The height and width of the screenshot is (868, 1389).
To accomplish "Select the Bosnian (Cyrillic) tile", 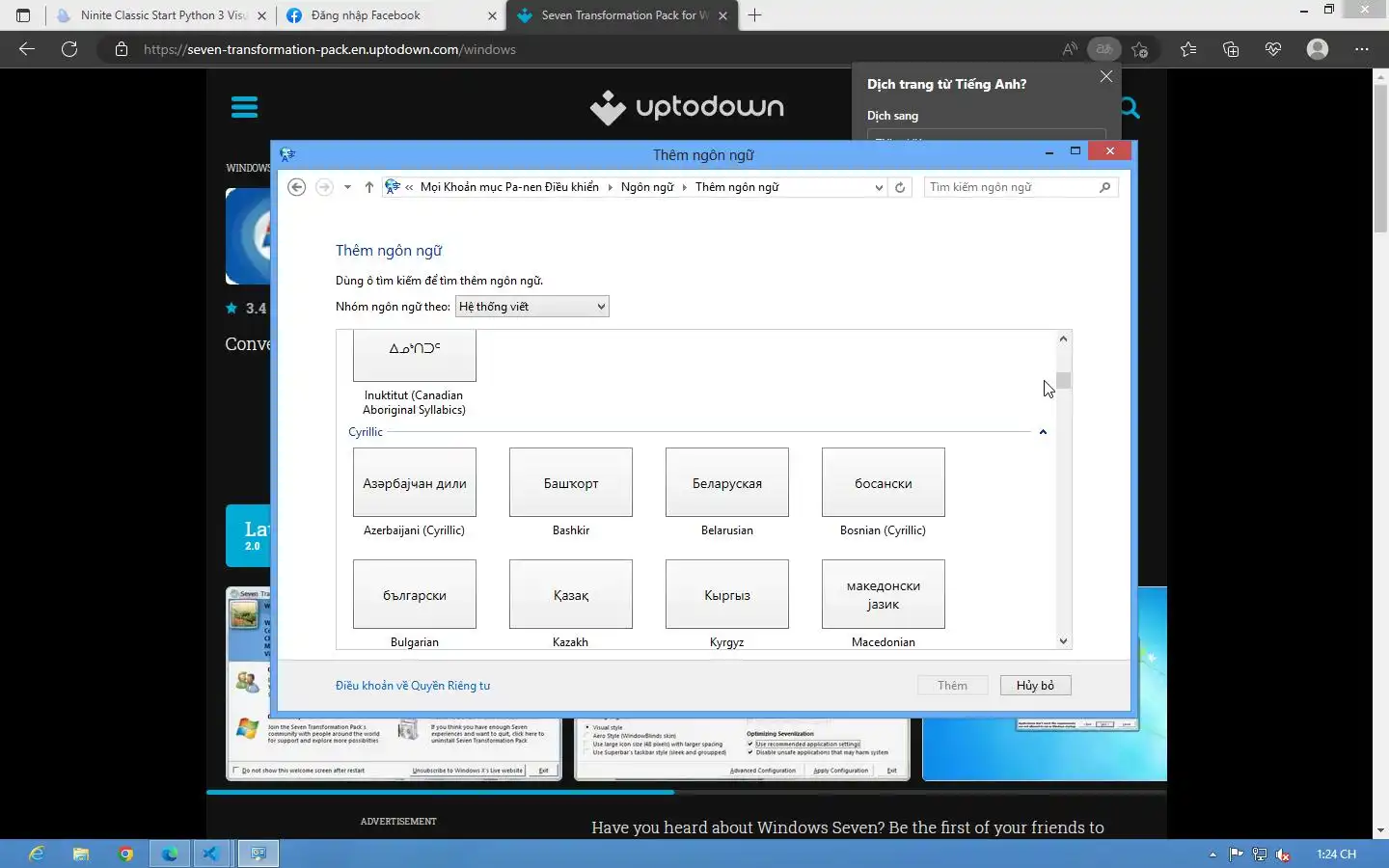I will (884, 492).
